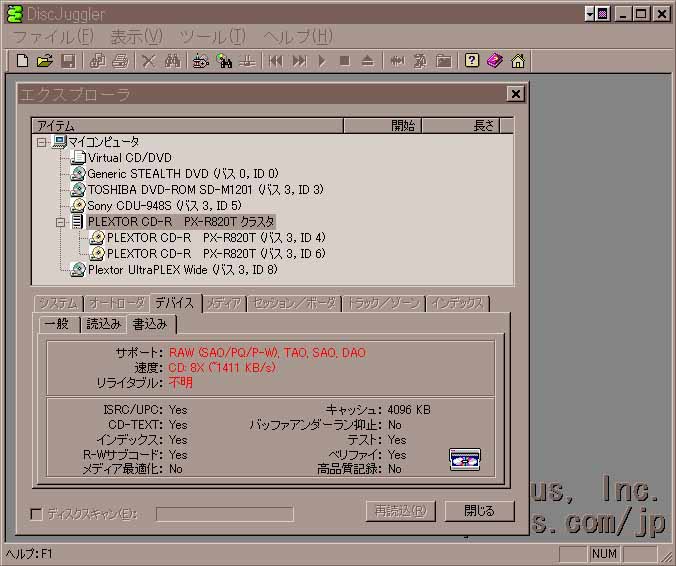The width and height of the screenshot is (676, 566).
Task: Click the New document toolbar icon
Action: coord(22,61)
